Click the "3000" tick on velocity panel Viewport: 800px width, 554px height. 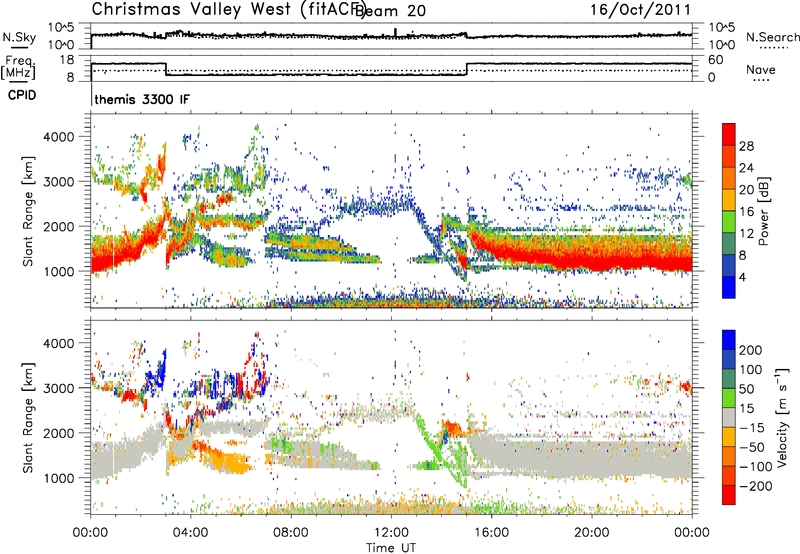(58, 388)
